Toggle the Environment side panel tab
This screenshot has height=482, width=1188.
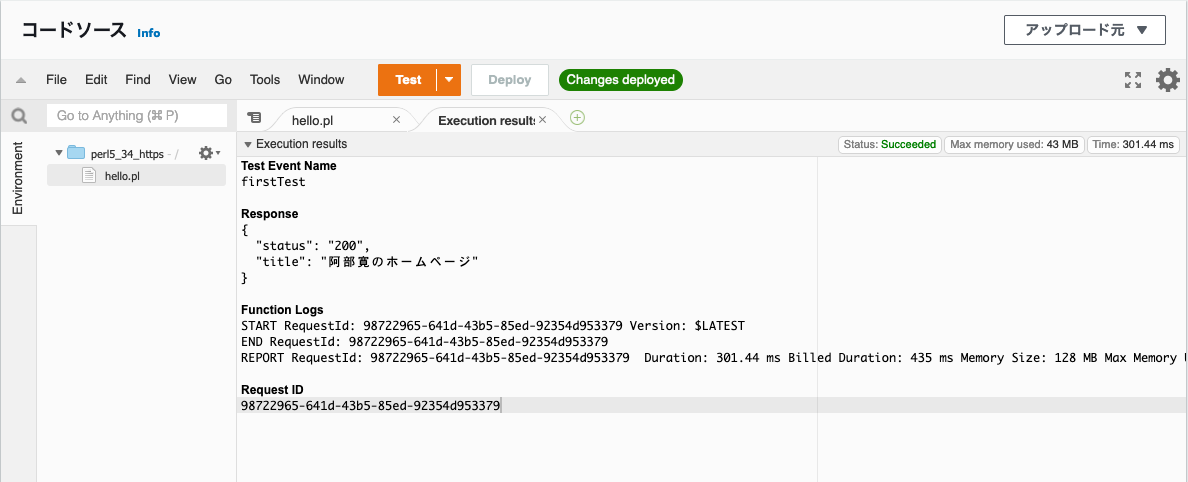click(19, 178)
